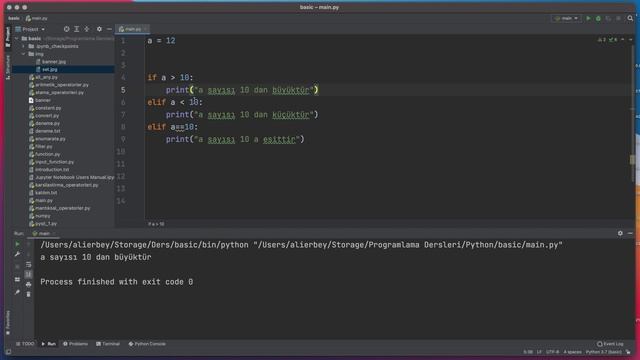The width and height of the screenshot is (640, 360).
Task: Open mantiksal_operatorler.py file
Action: 62,208
